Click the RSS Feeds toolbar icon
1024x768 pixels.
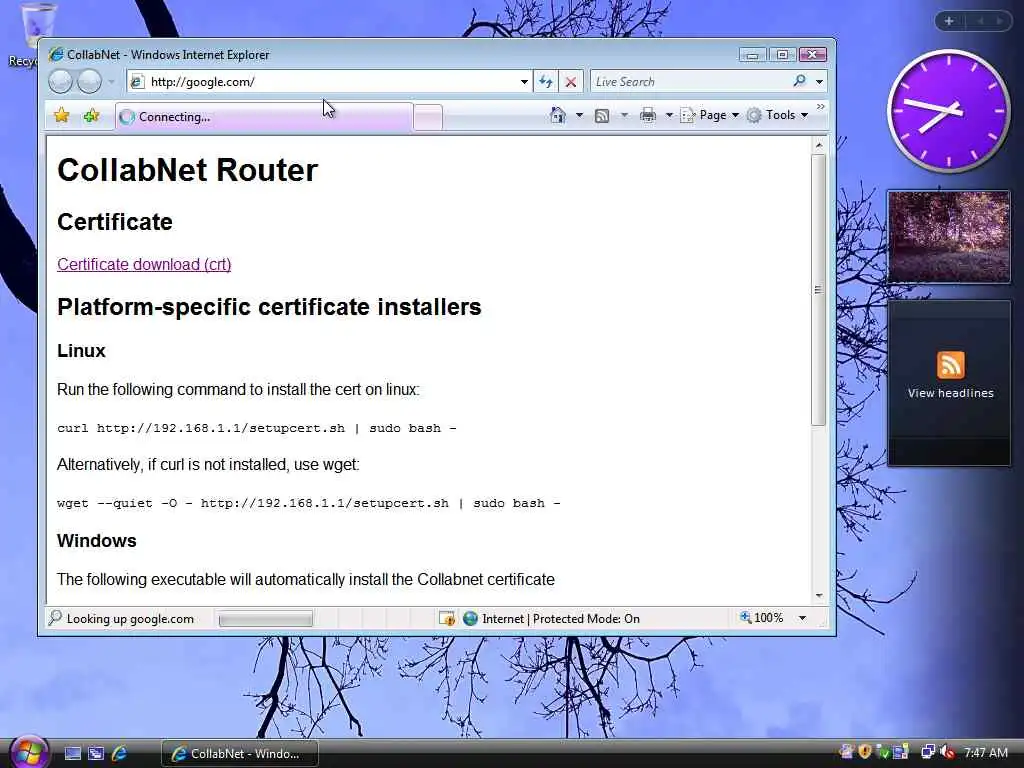pyautogui.click(x=601, y=116)
